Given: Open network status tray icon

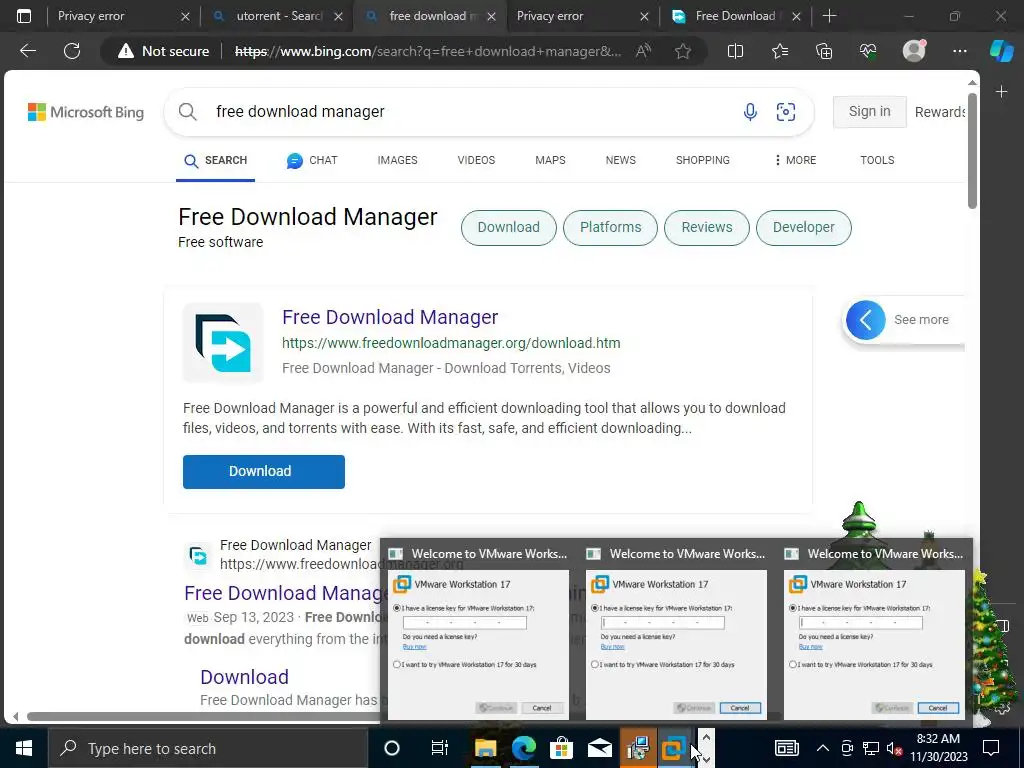Looking at the screenshot, I should point(871,748).
